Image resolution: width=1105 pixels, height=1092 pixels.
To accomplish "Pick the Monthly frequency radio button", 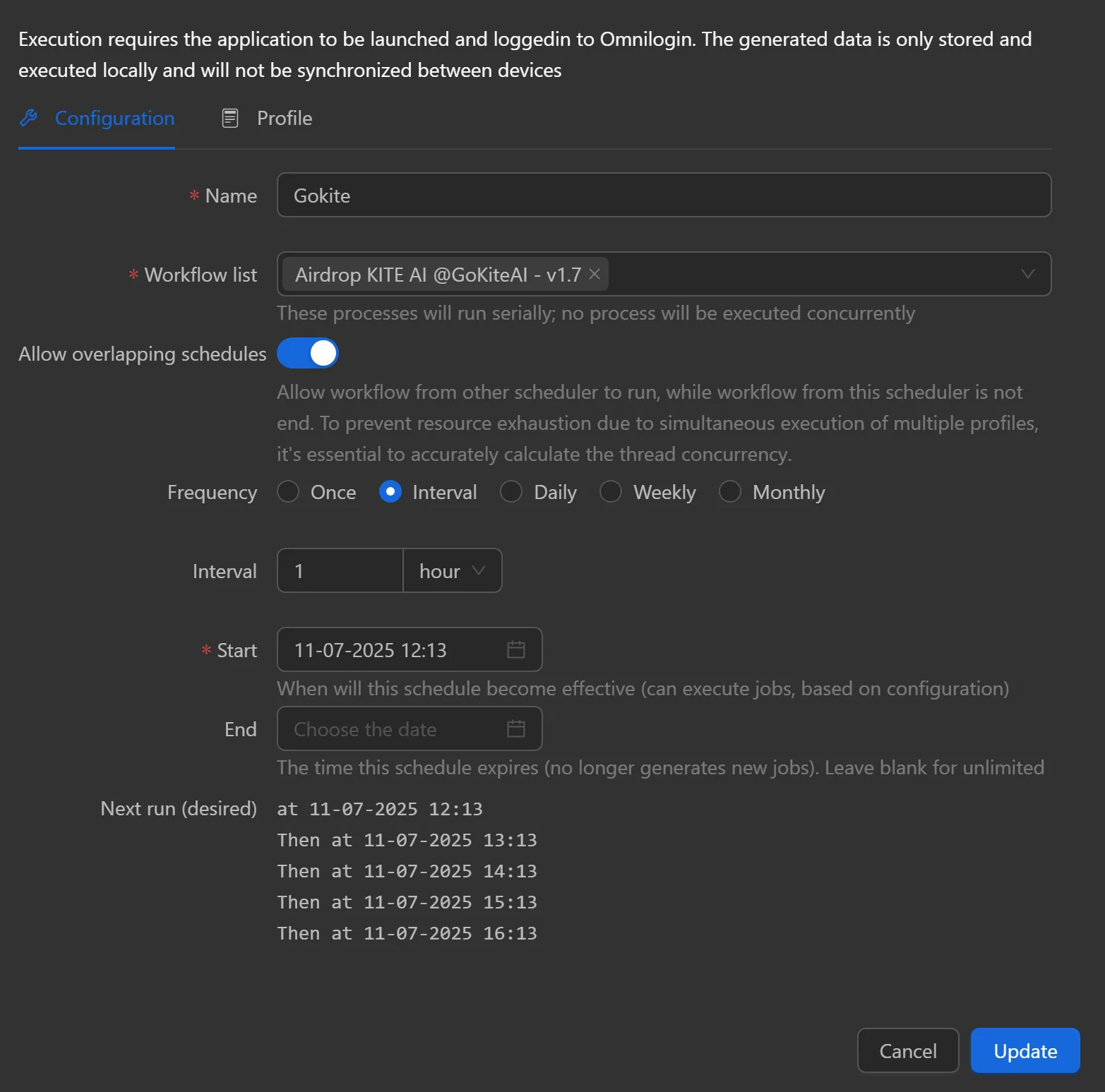I will pos(730,491).
